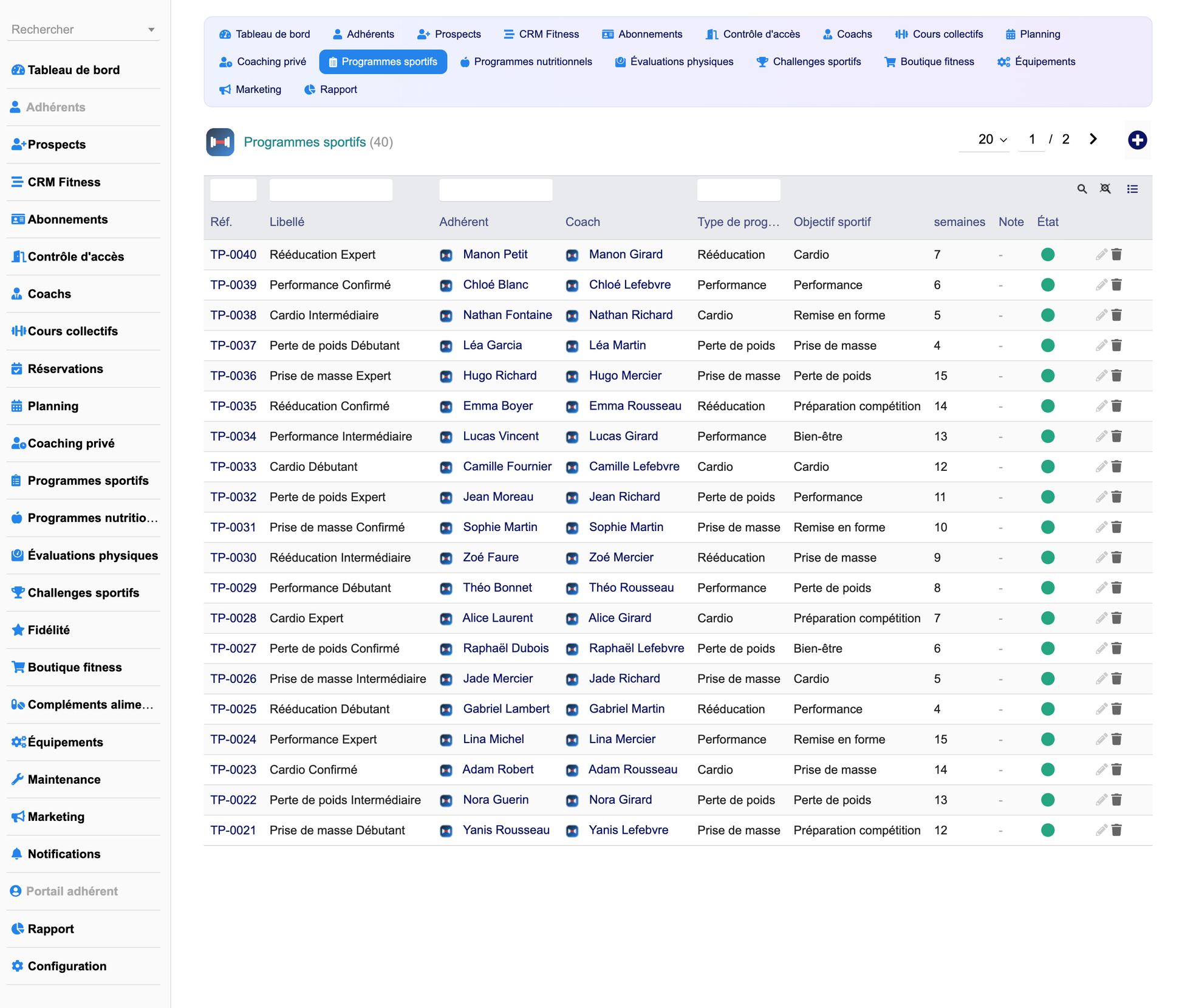Open the column selector list icon

tap(1132, 189)
